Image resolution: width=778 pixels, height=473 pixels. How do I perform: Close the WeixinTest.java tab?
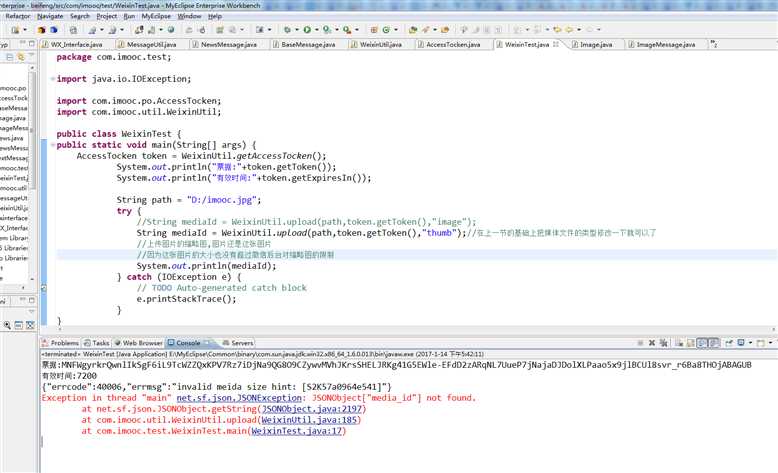click(x=556, y=44)
